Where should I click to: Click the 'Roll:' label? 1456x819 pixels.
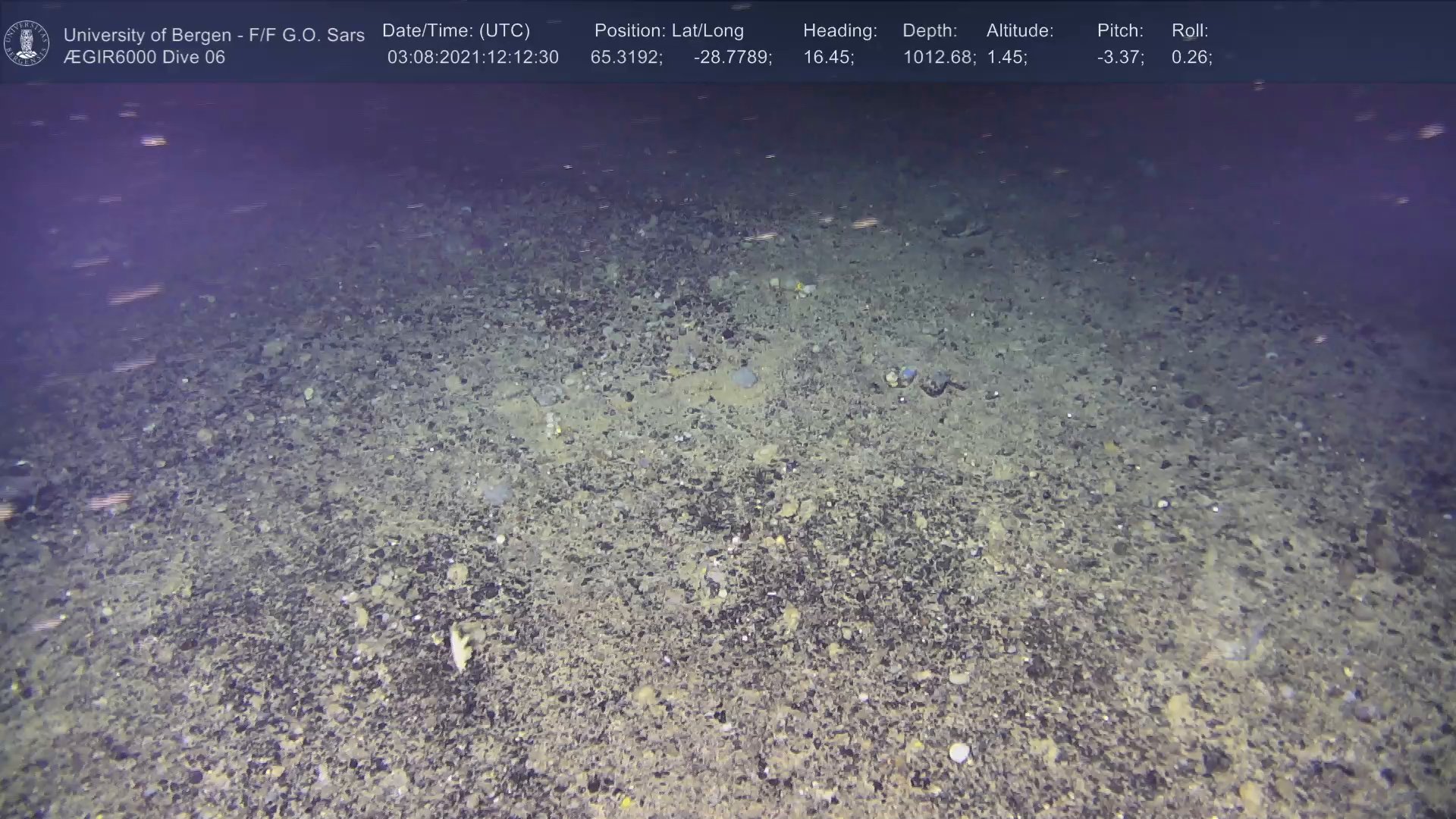point(1189,31)
